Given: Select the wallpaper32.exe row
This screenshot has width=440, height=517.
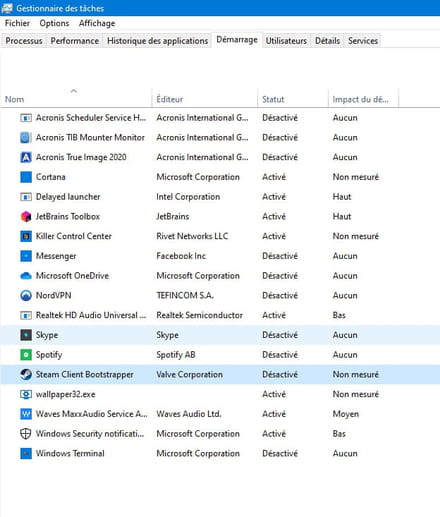Looking at the screenshot, I should click(x=220, y=394).
